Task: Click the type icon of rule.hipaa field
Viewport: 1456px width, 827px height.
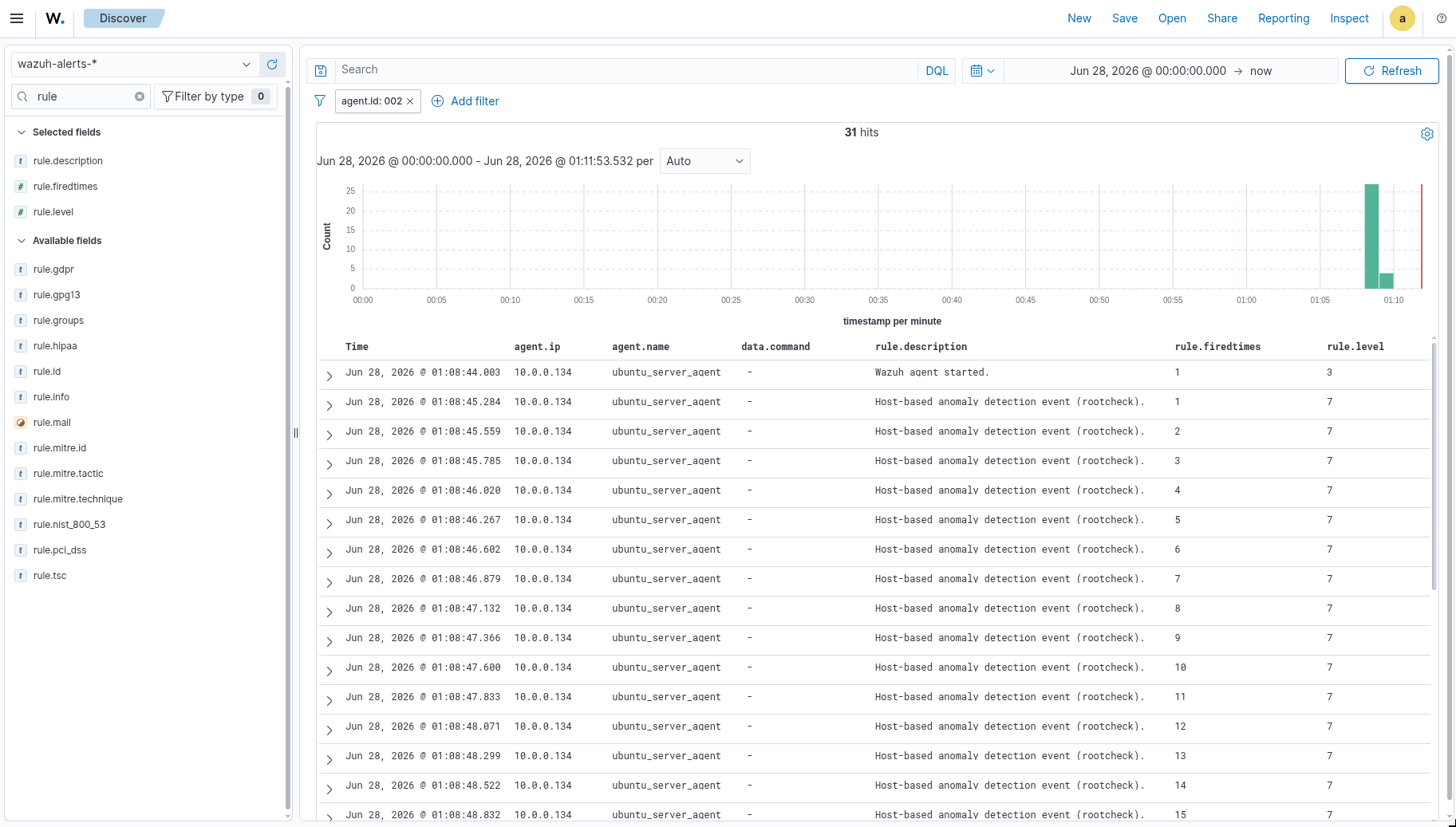Action: point(21,346)
